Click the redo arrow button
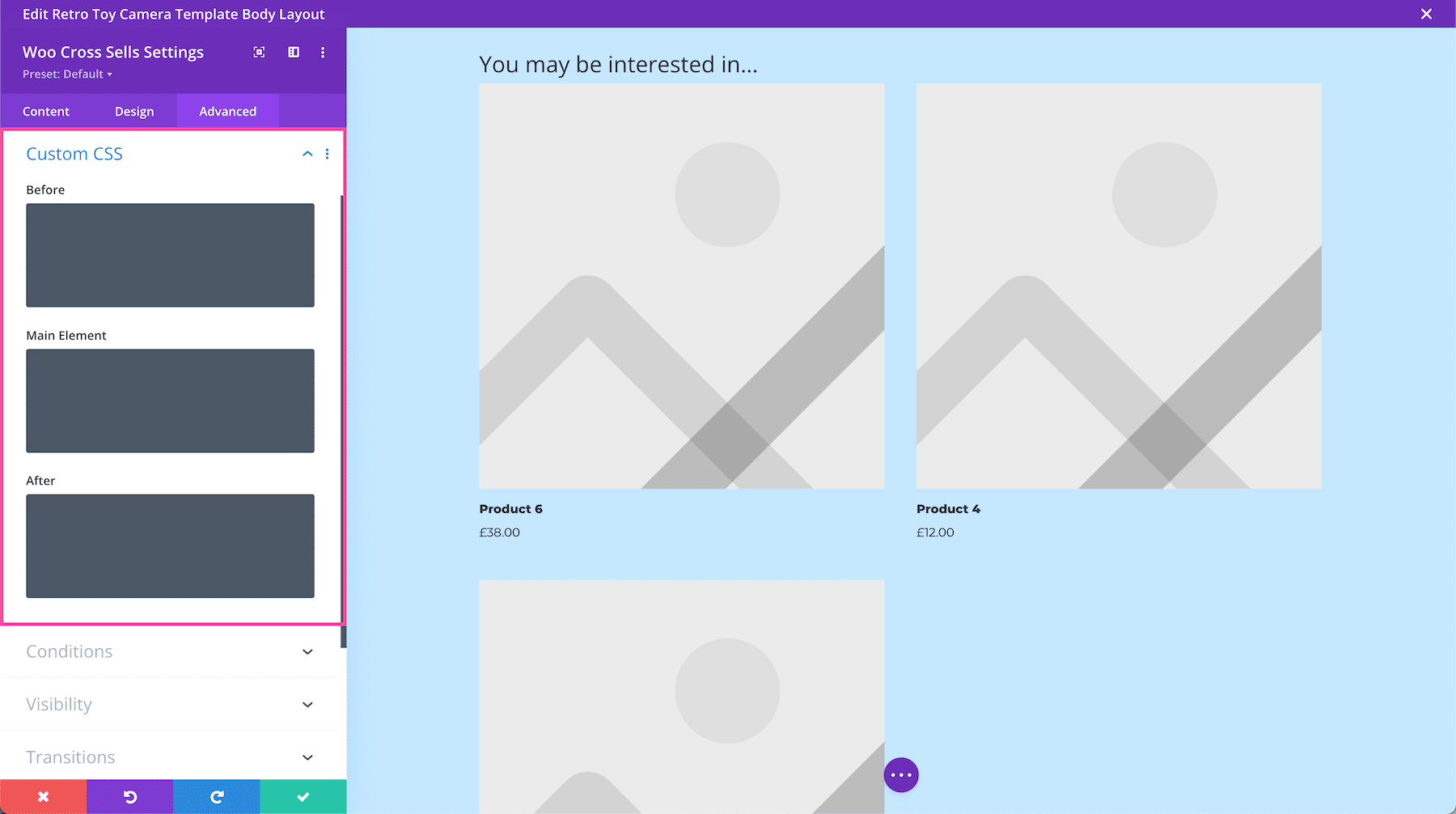The height and width of the screenshot is (814, 1456). click(216, 796)
